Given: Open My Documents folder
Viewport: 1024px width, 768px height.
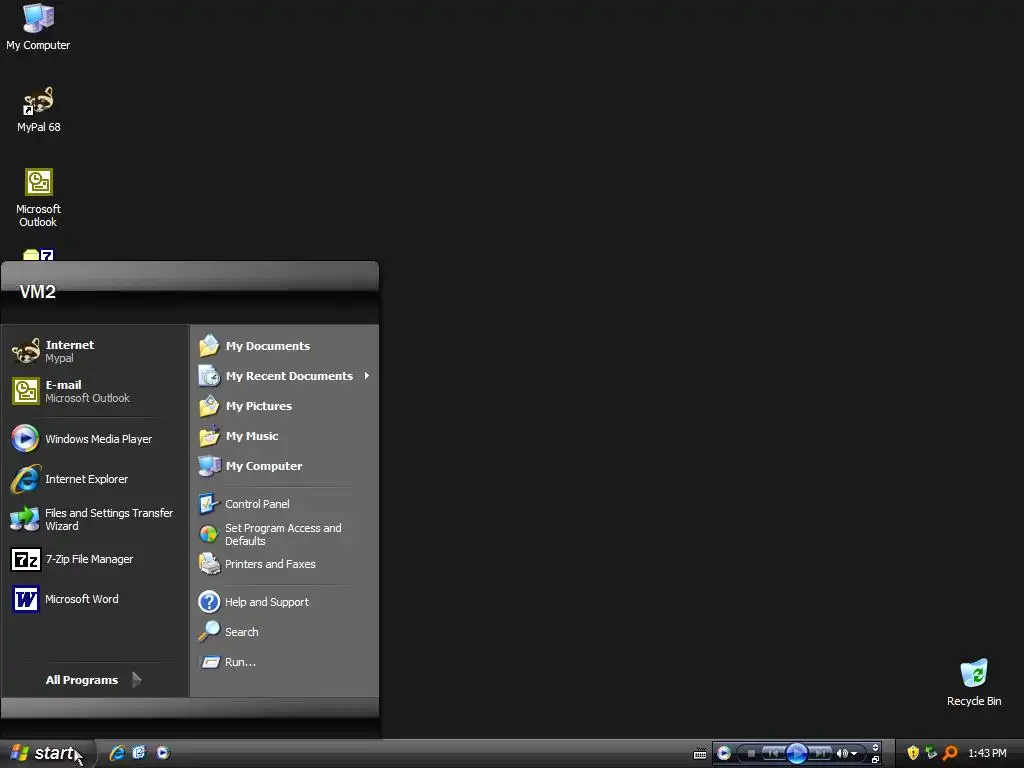Looking at the screenshot, I should point(284,346).
